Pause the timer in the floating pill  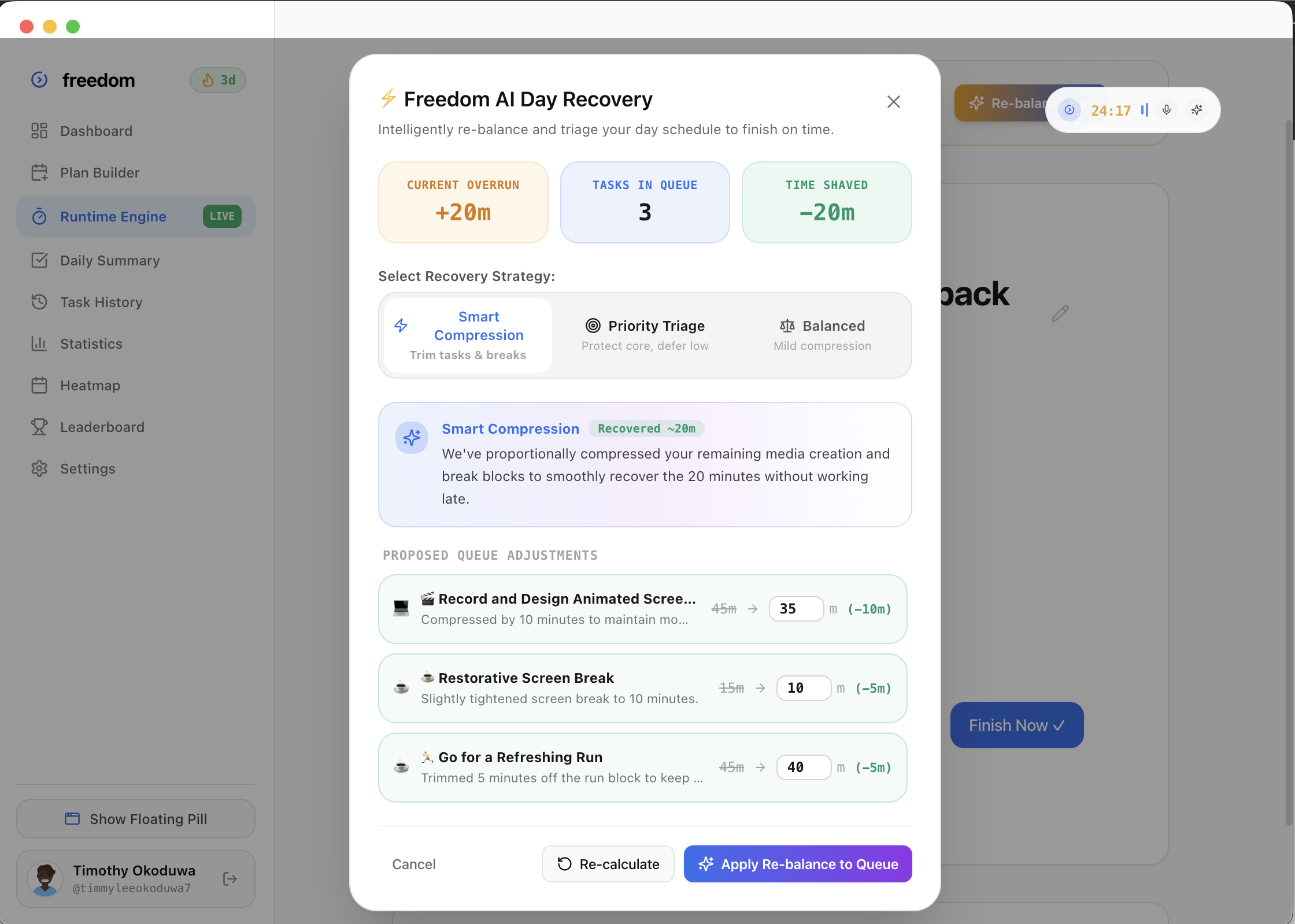click(1144, 110)
